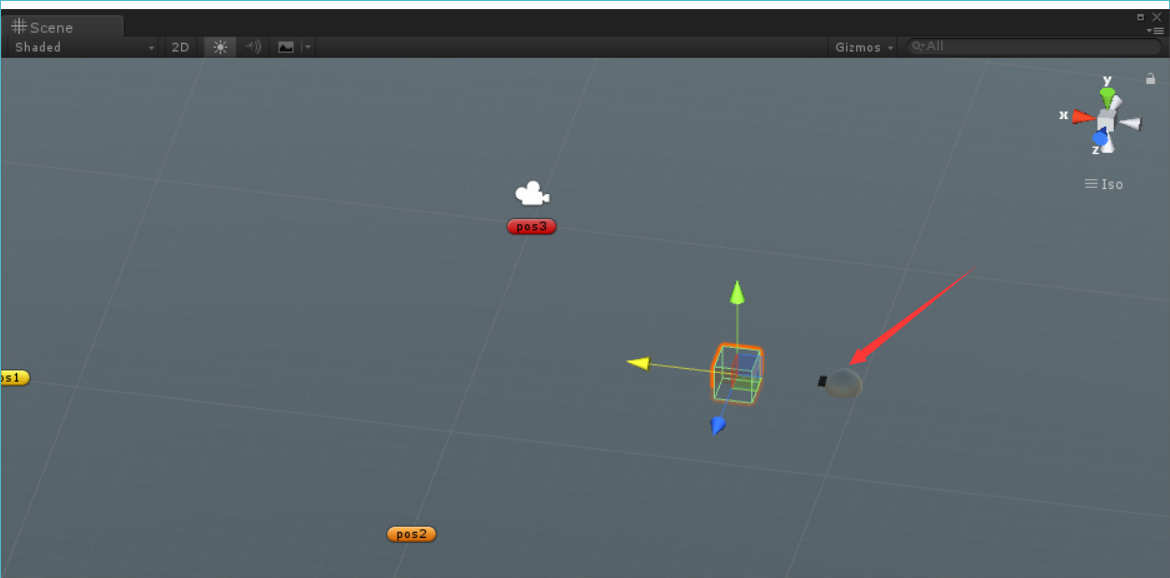Click the red X axis cone on orientation gizmo
The height and width of the screenshot is (578, 1170).
click(1083, 116)
